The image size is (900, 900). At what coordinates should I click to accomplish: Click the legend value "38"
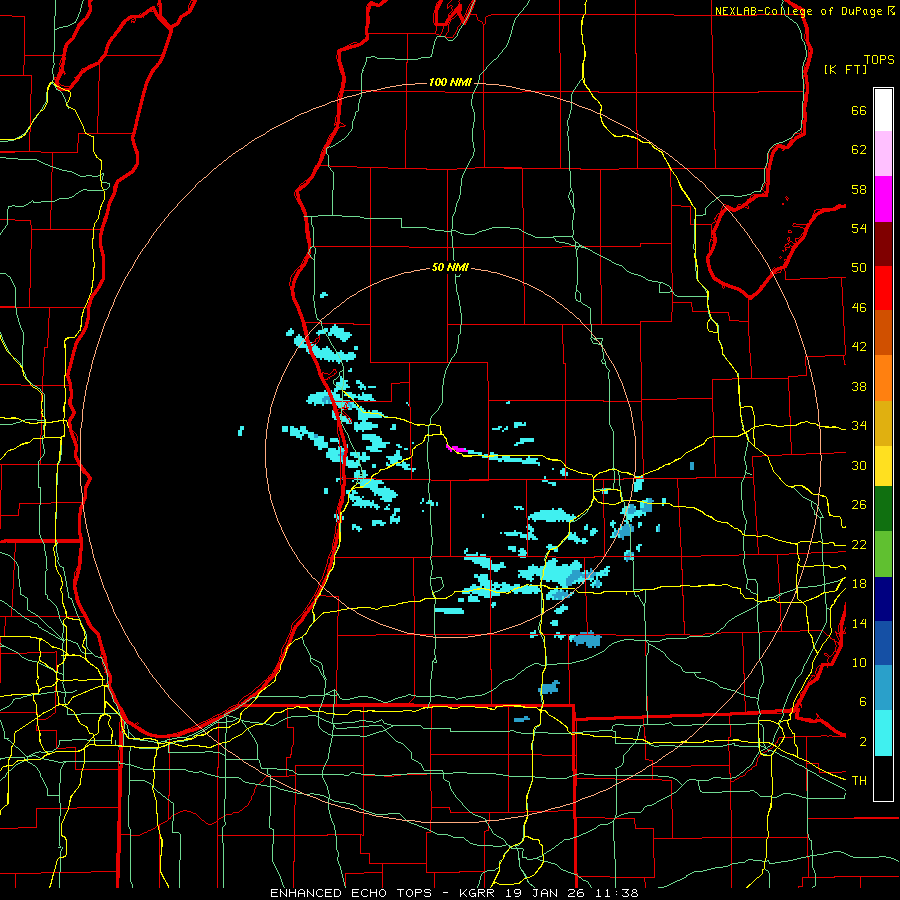(x=859, y=386)
